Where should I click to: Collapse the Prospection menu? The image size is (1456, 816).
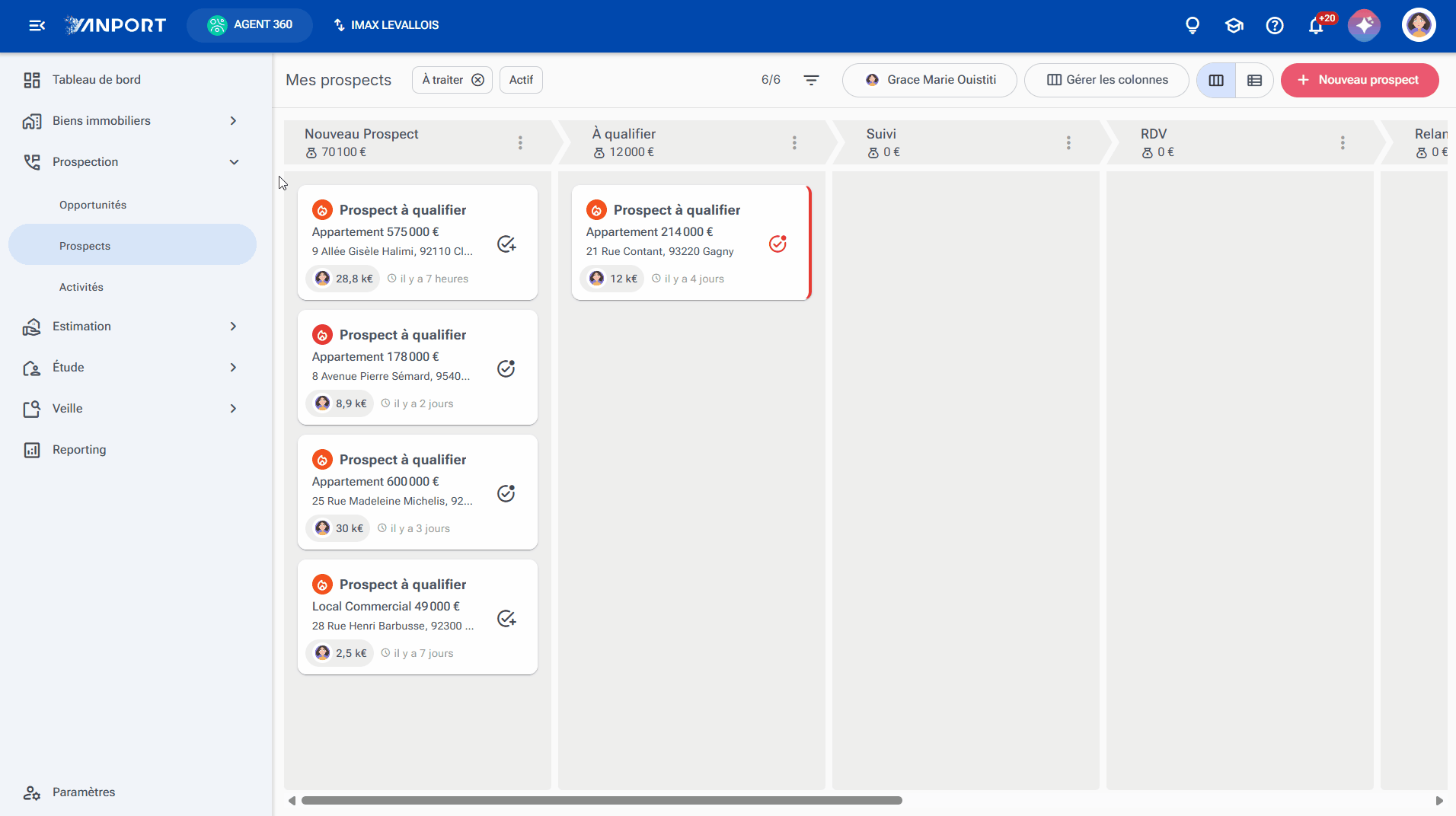tap(234, 162)
